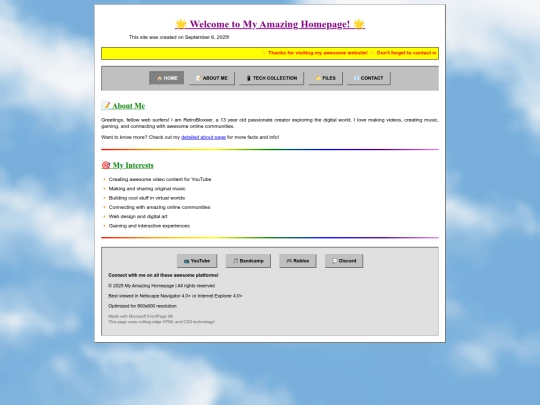Click the 'Welcome to My Amazing Homepage!' heading

[x=270, y=24]
